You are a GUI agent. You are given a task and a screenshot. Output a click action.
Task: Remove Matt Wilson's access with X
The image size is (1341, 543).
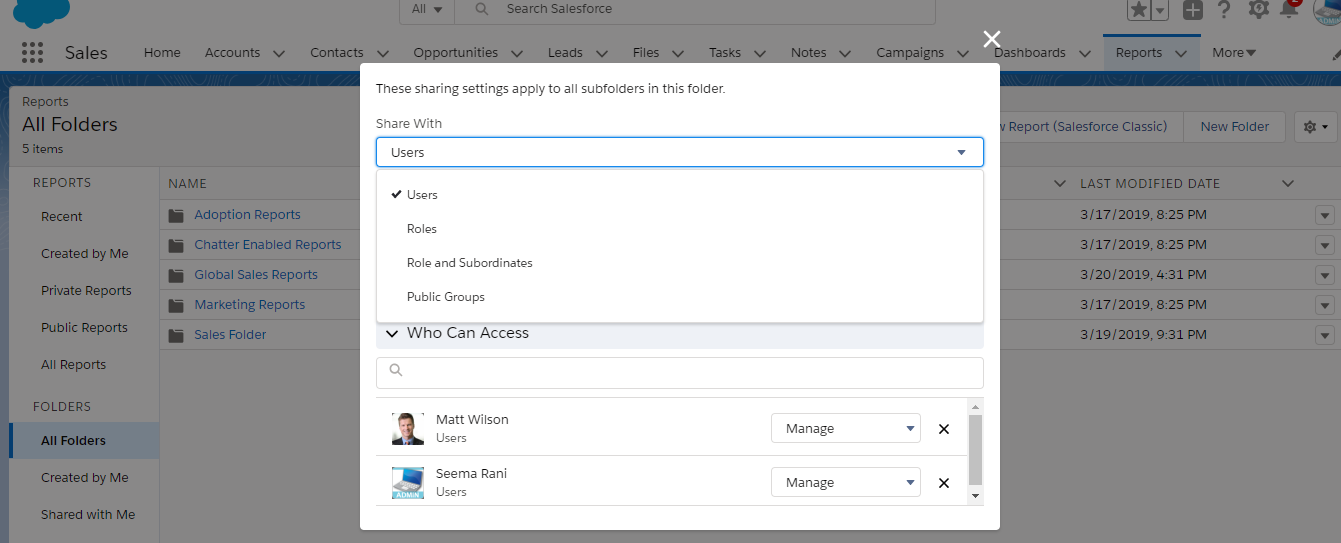943,429
